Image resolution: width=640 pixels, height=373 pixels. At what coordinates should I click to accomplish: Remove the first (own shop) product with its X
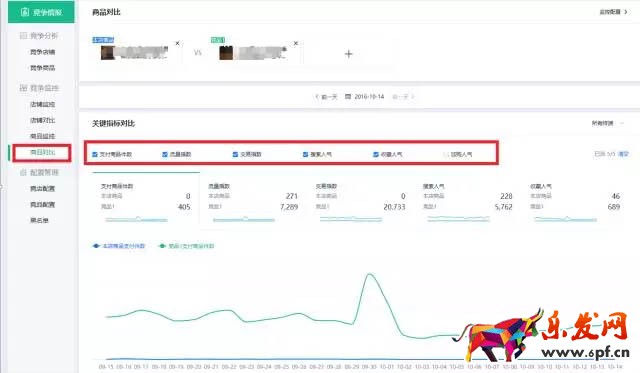[177, 43]
